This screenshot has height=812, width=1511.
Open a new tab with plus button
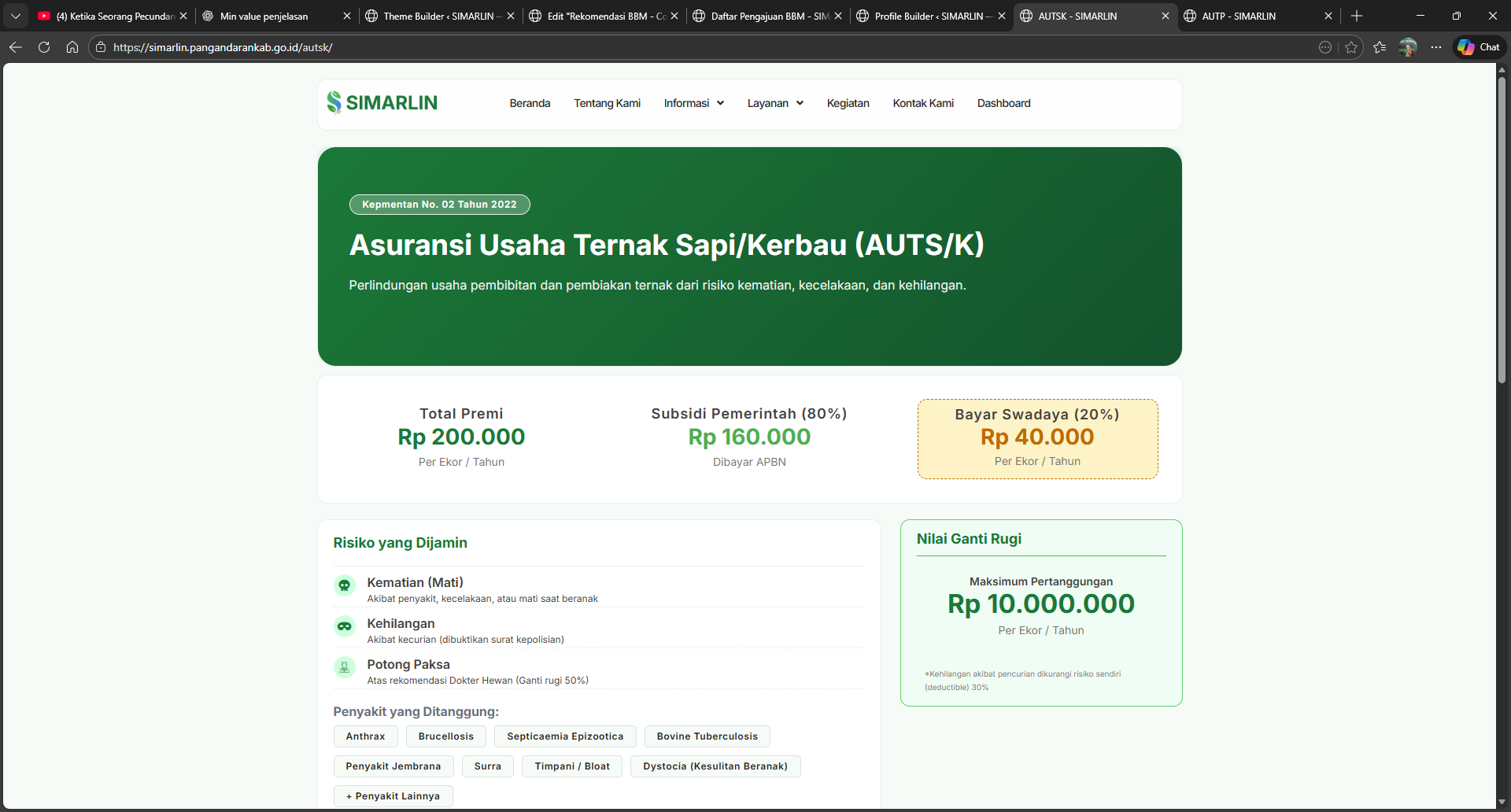click(1357, 16)
